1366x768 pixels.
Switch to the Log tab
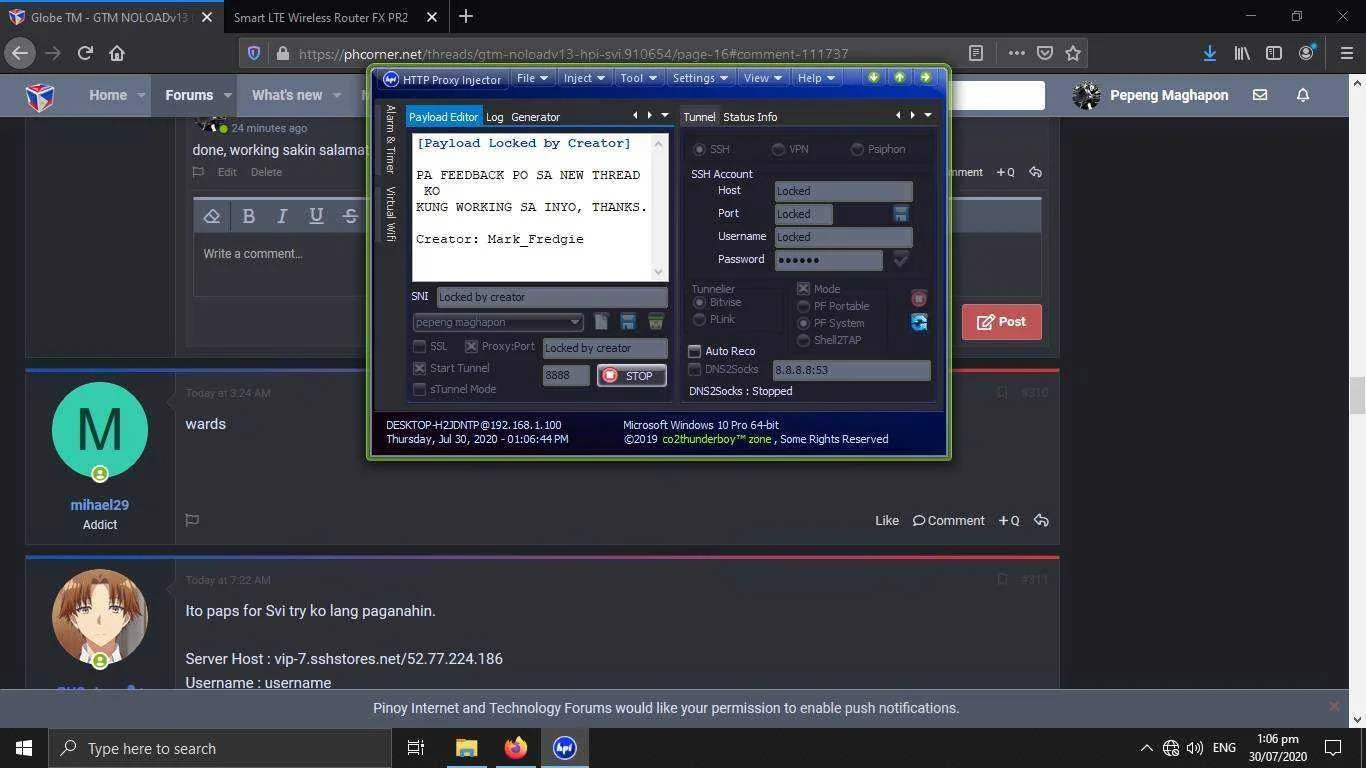pos(494,117)
